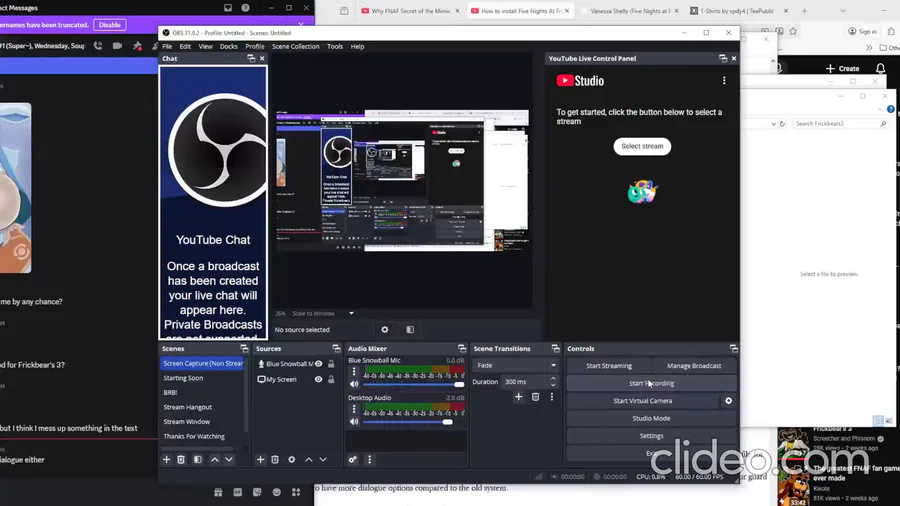Image resolution: width=900 pixels, height=506 pixels.
Task: Open source properties gear below the preview
Action: [x=385, y=329]
